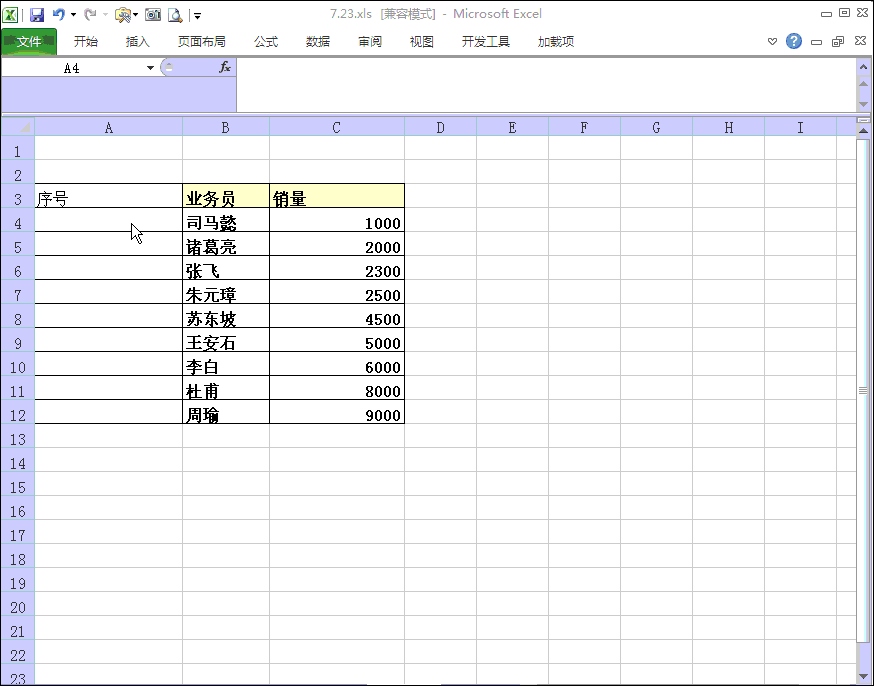Image resolution: width=874 pixels, height=686 pixels.
Task: Select column A header
Action: point(109,128)
